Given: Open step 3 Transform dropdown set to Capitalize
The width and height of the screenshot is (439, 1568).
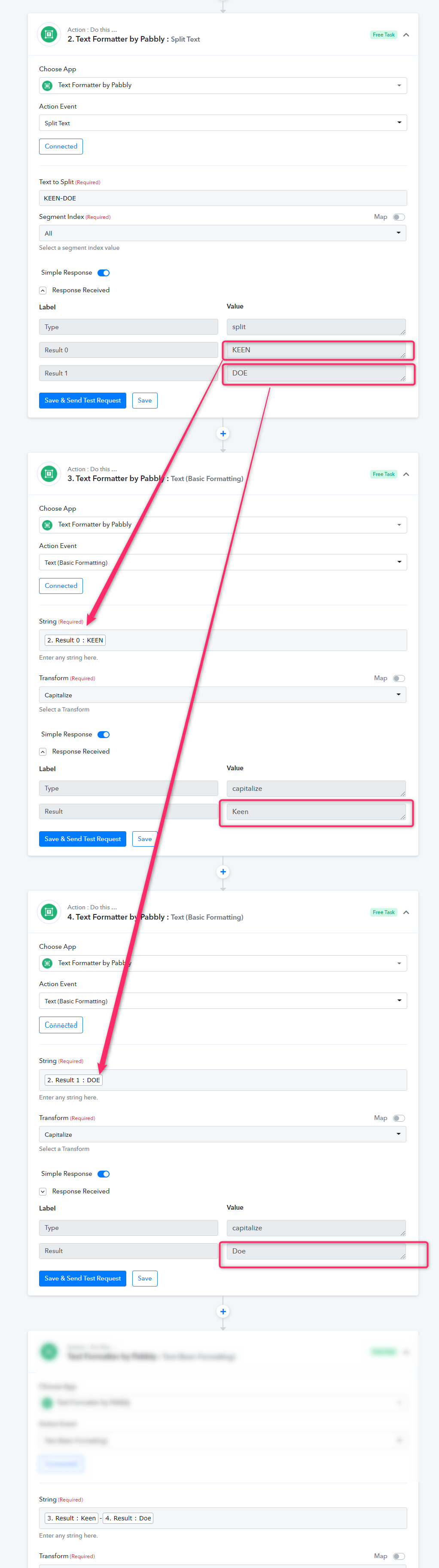Looking at the screenshot, I should tap(223, 695).
